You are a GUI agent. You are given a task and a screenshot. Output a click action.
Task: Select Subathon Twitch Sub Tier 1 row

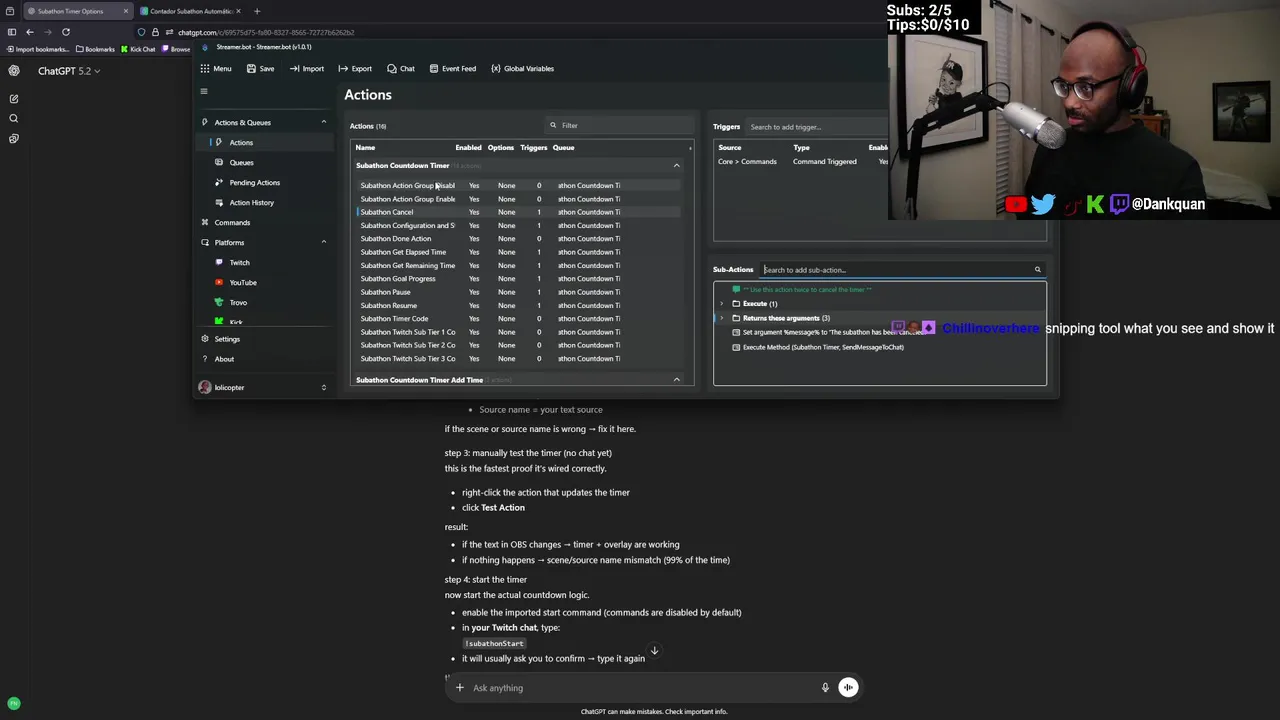(x=518, y=332)
